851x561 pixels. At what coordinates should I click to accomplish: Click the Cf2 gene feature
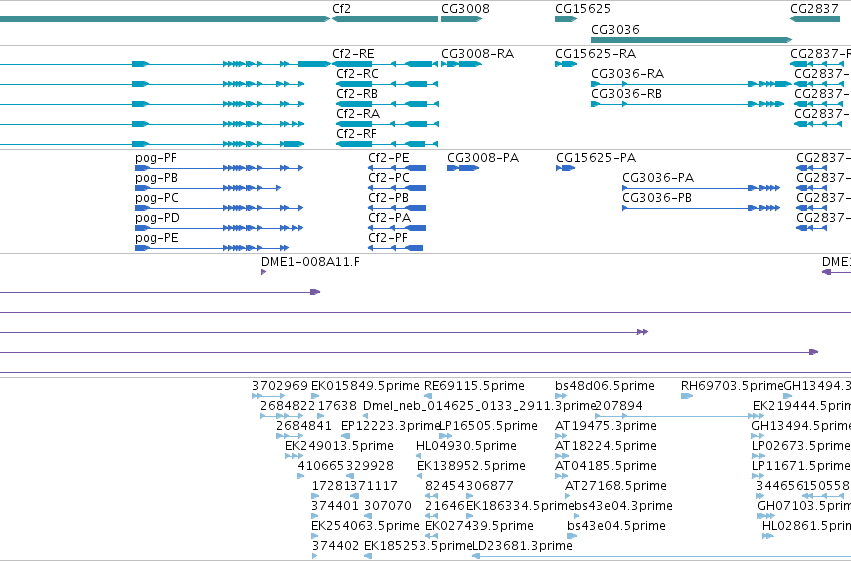tap(385, 19)
